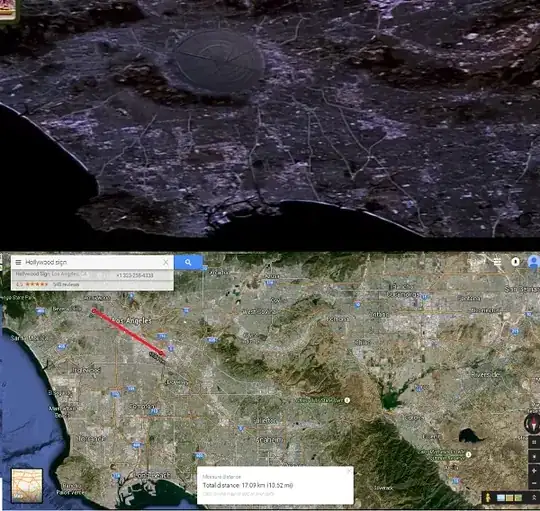540x511 pixels.
Task: Open the 593 reviews link
Action: pyautogui.click(x=66, y=284)
